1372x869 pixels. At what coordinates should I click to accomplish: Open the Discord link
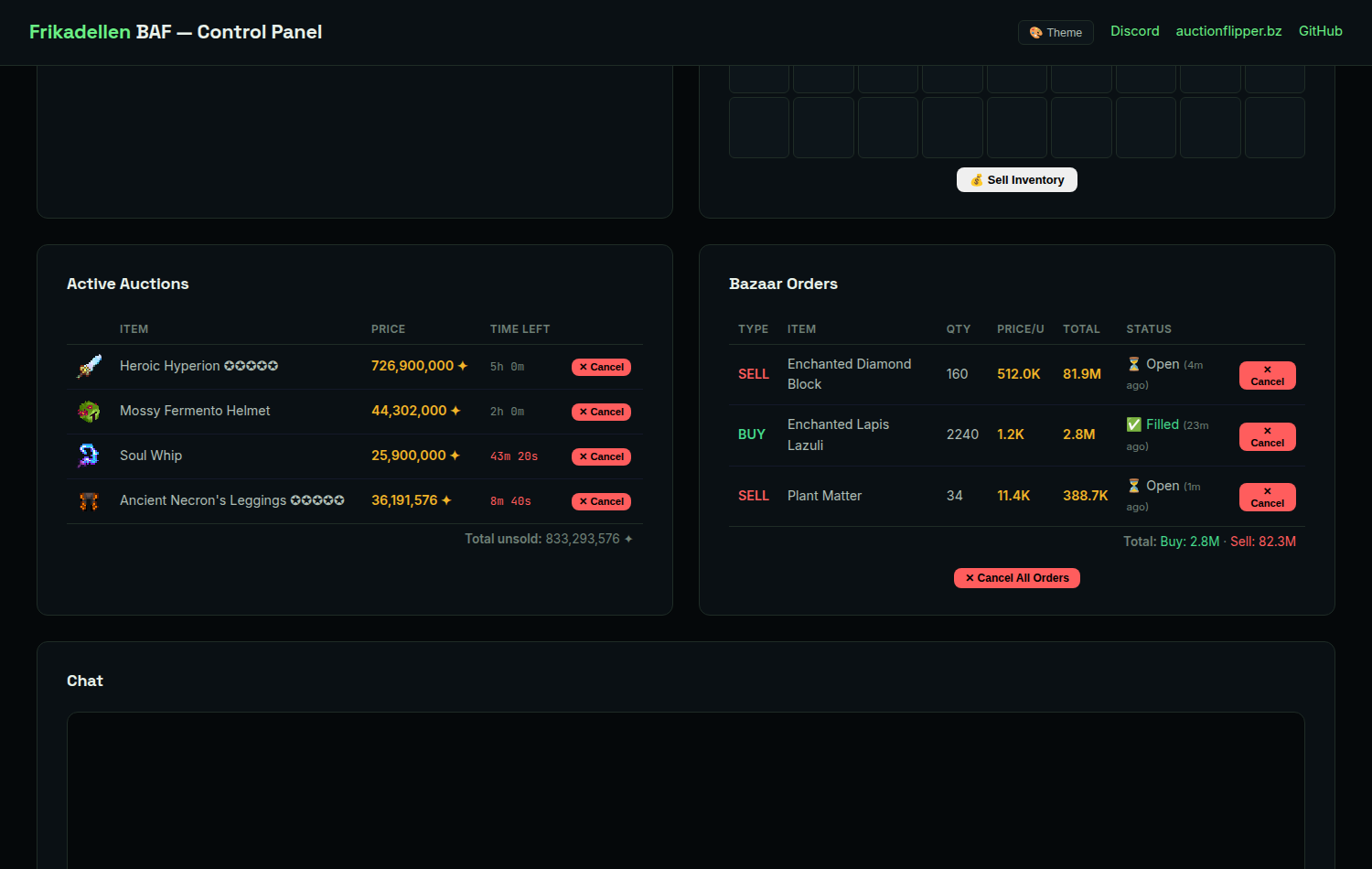[1134, 31]
